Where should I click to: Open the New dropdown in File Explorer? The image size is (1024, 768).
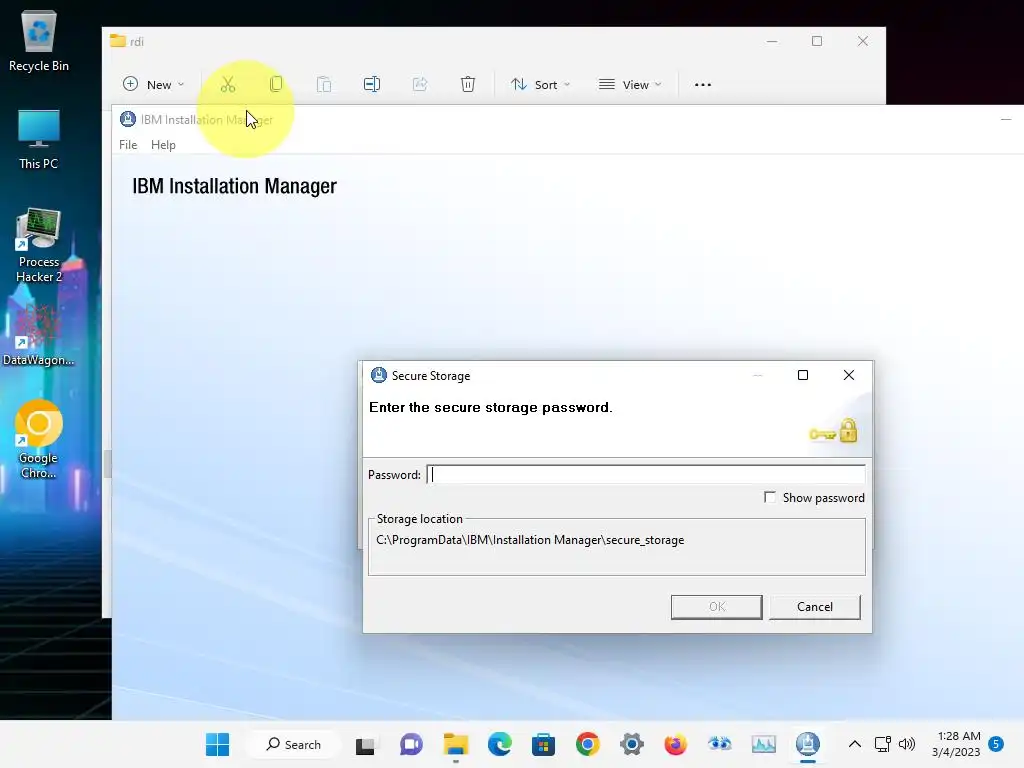[x=153, y=84]
